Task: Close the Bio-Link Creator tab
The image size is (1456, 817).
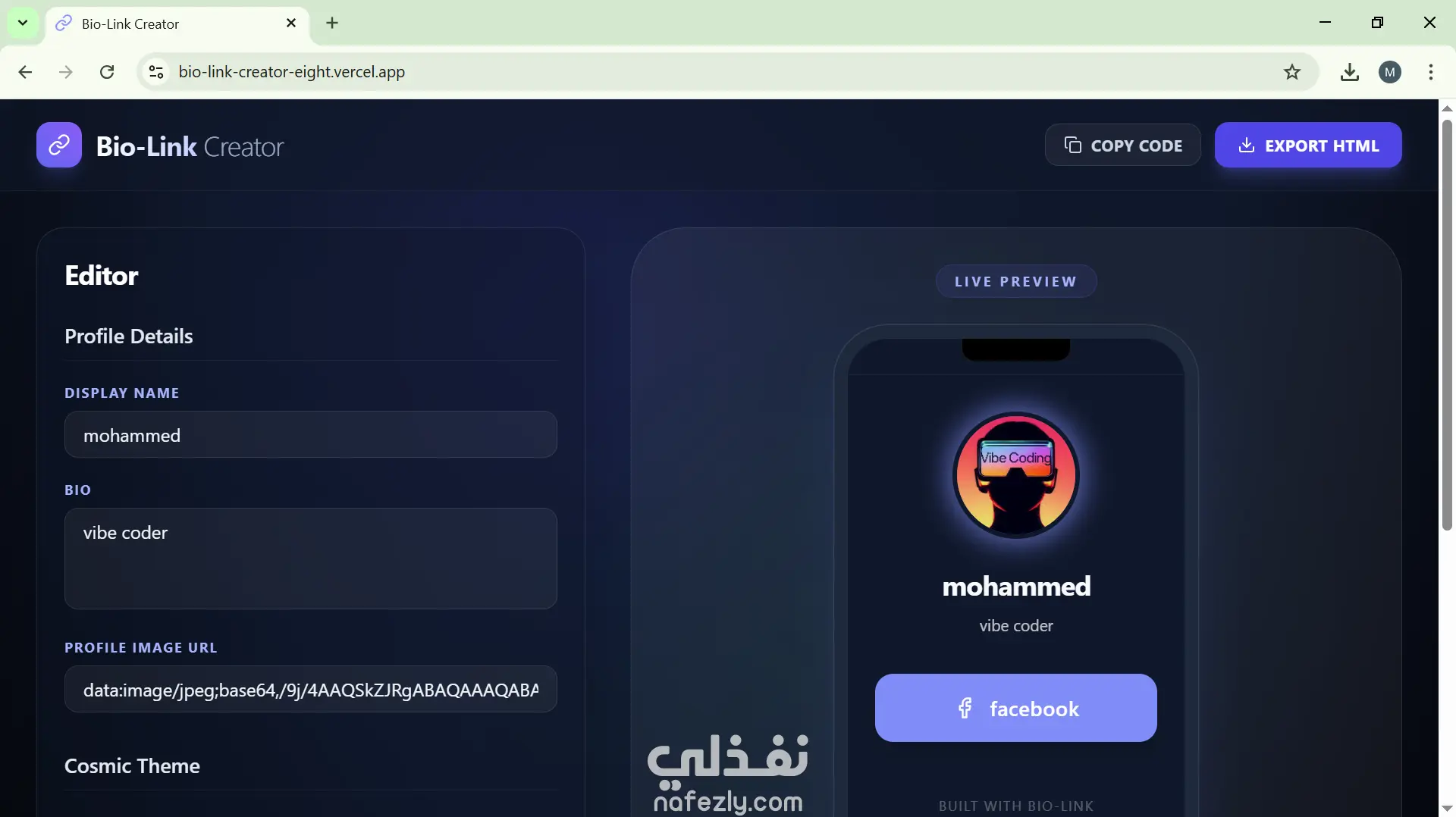Action: 291,23
